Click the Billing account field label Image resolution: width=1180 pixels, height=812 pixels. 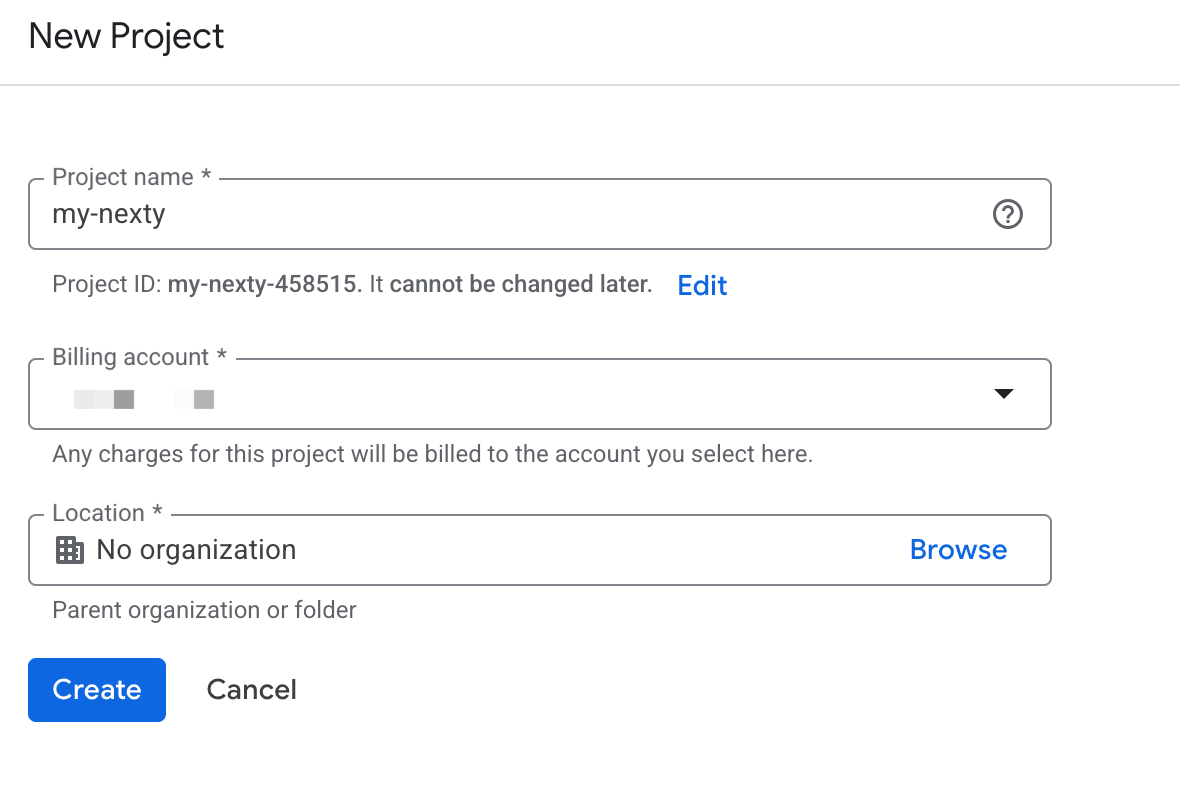139,357
